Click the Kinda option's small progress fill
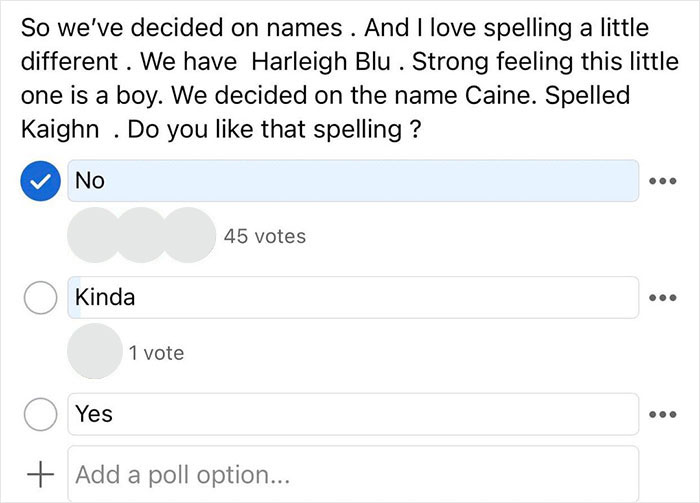 [x=75, y=298]
